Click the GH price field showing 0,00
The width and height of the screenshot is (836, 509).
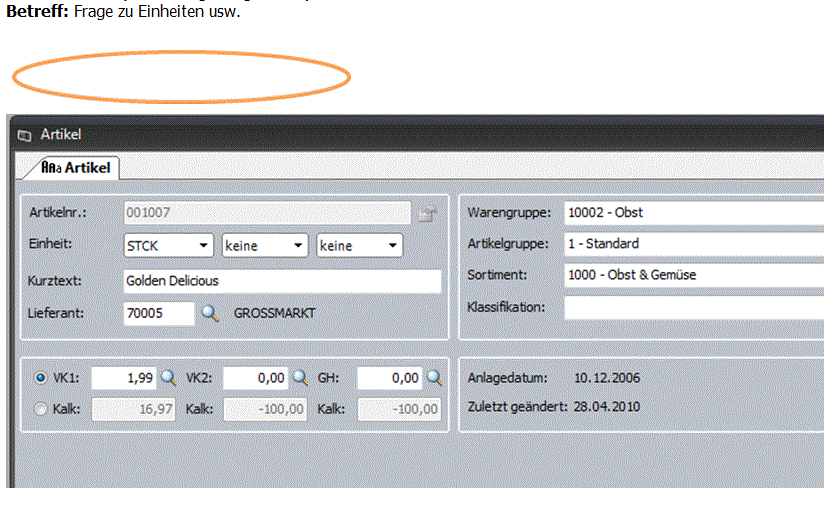click(x=389, y=378)
